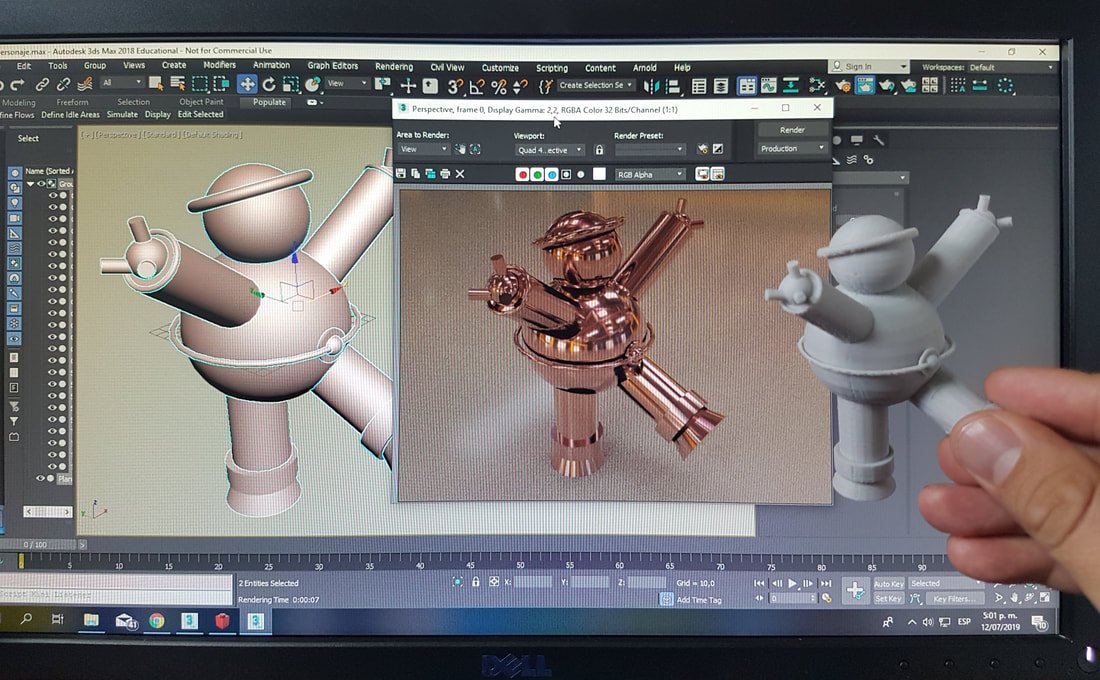This screenshot has height=680, width=1100.
Task: Click Save Image icon in render window
Action: click(x=401, y=173)
